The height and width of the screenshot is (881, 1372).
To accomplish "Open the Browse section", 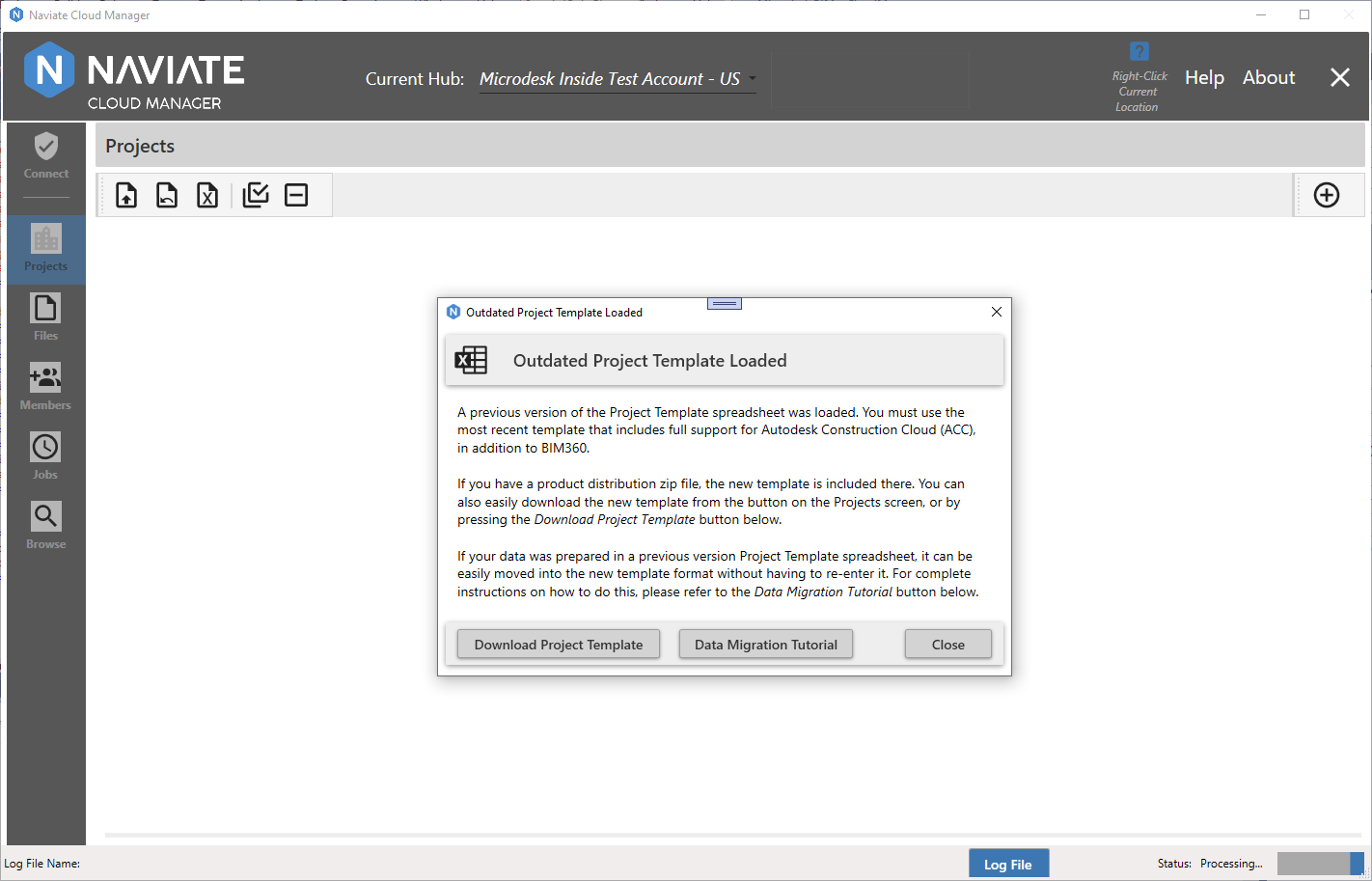I will tap(46, 526).
